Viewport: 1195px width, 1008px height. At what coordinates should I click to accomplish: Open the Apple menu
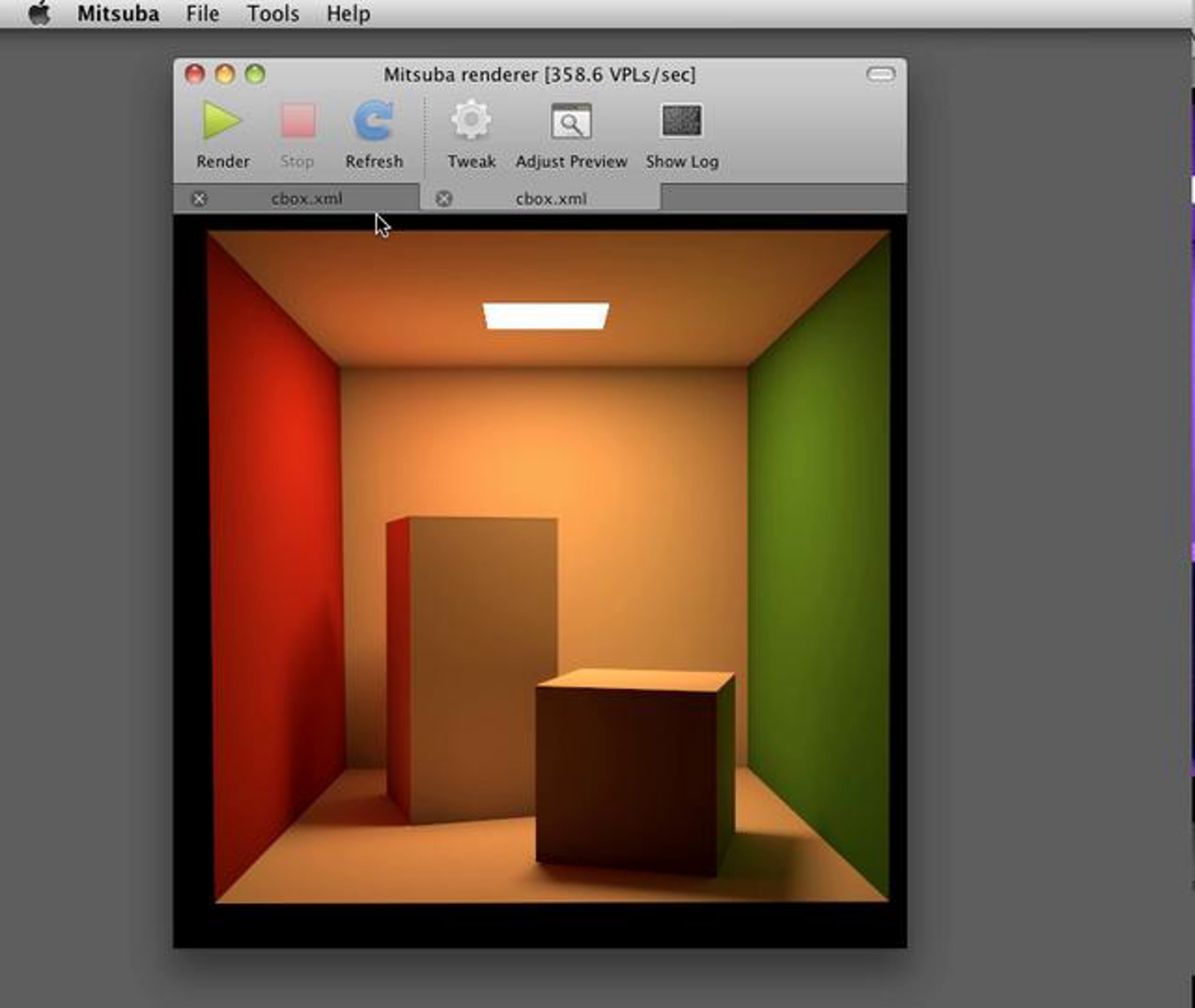(39, 12)
